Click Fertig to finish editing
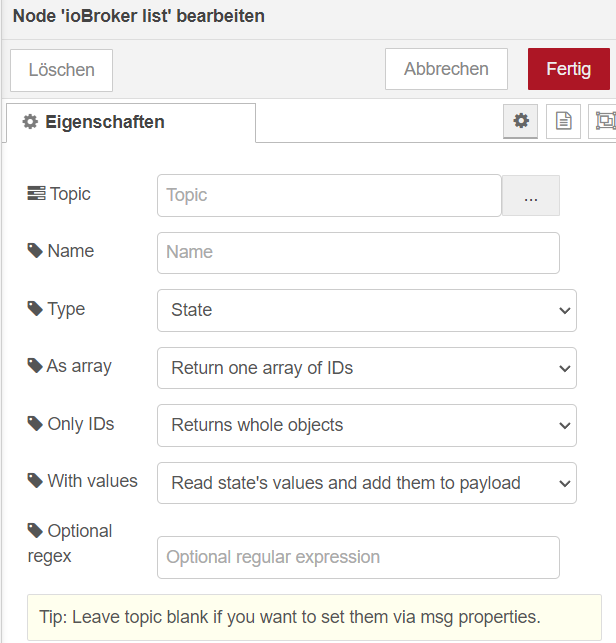Viewport: 616px width, 643px height. (569, 69)
